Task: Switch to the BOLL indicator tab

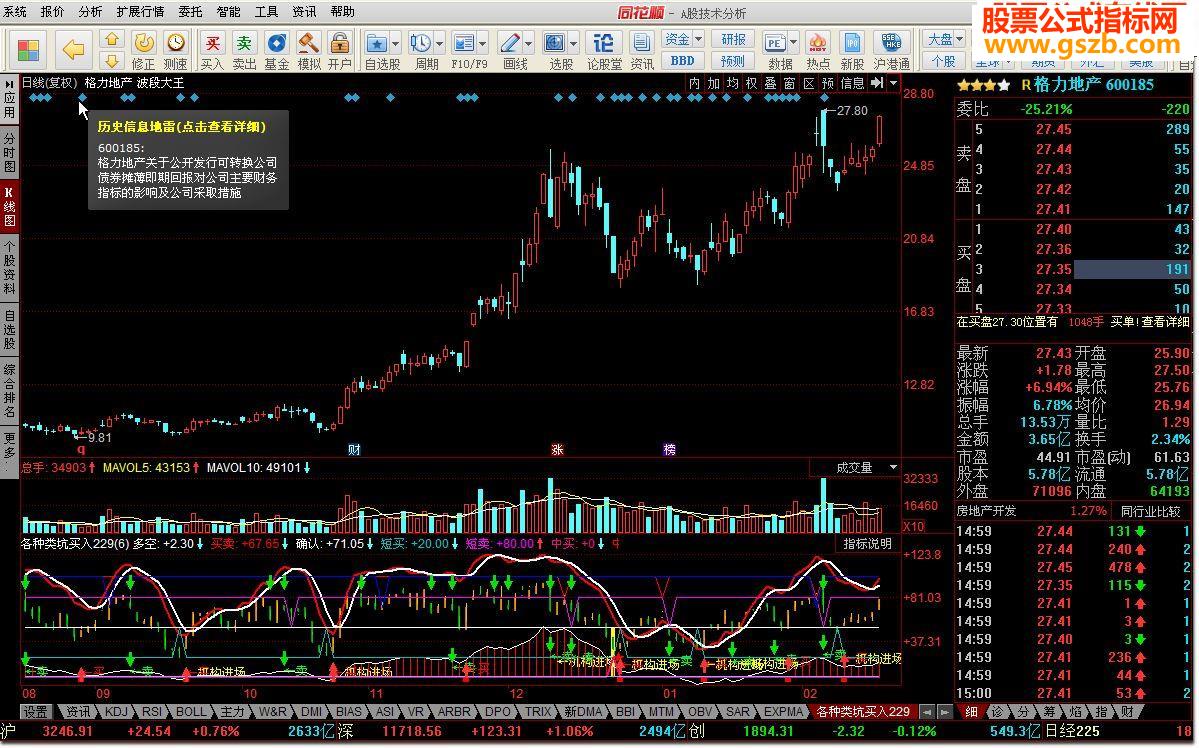Action: coord(191,712)
